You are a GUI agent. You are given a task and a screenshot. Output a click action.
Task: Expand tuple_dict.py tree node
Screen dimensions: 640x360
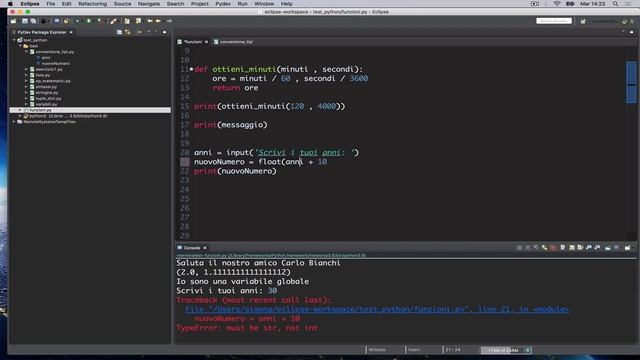[x=27, y=98]
